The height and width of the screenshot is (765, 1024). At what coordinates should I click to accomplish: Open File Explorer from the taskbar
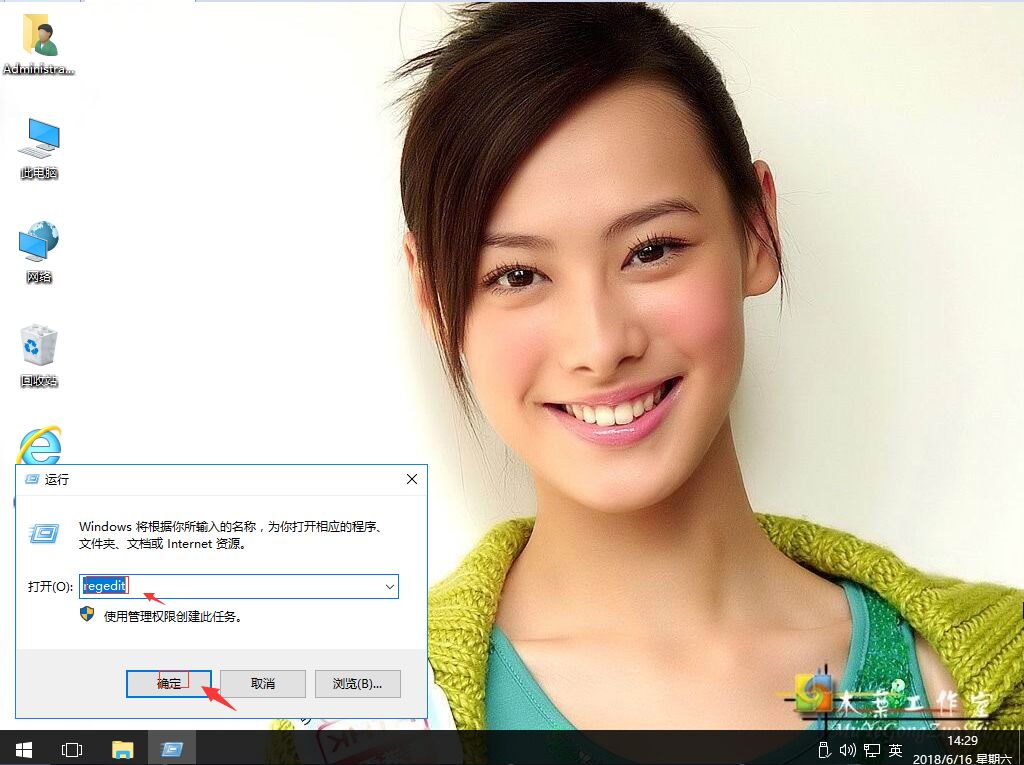pos(124,748)
